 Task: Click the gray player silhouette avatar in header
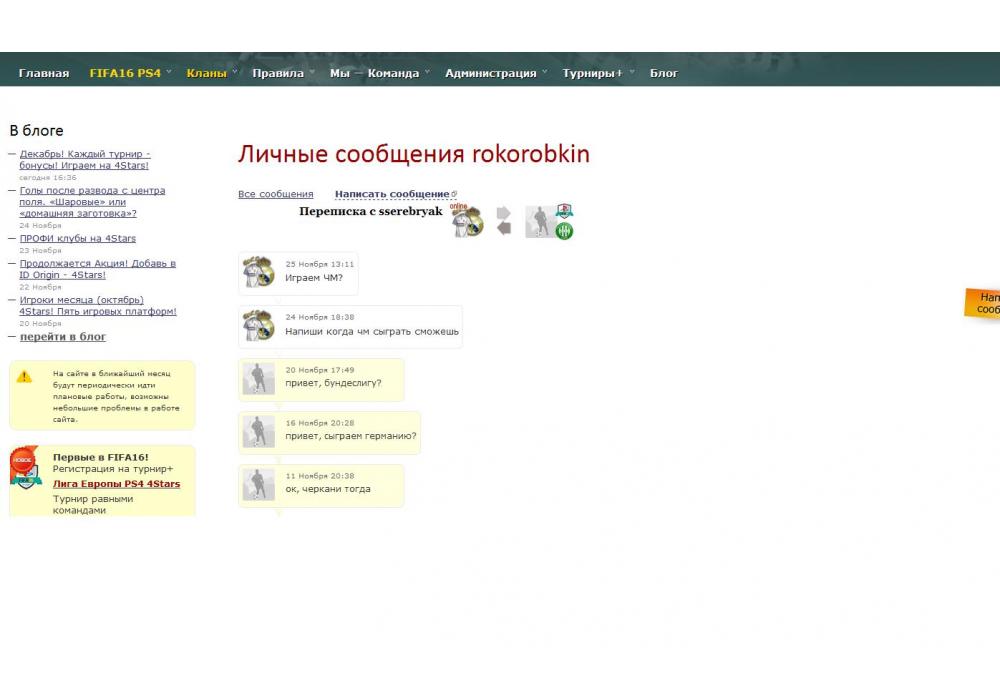(540, 222)
